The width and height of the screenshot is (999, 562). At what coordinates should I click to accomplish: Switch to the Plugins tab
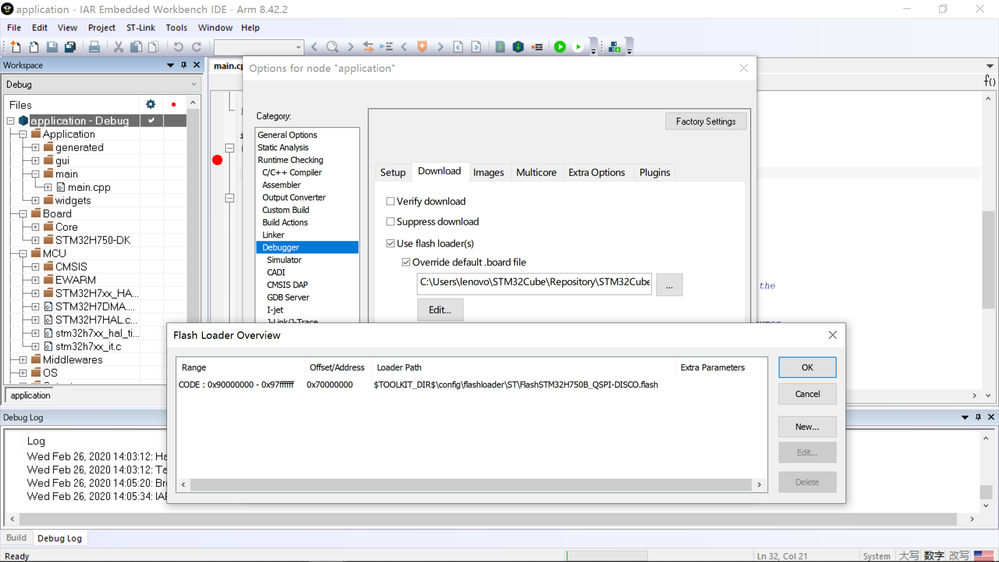[654, 172]
